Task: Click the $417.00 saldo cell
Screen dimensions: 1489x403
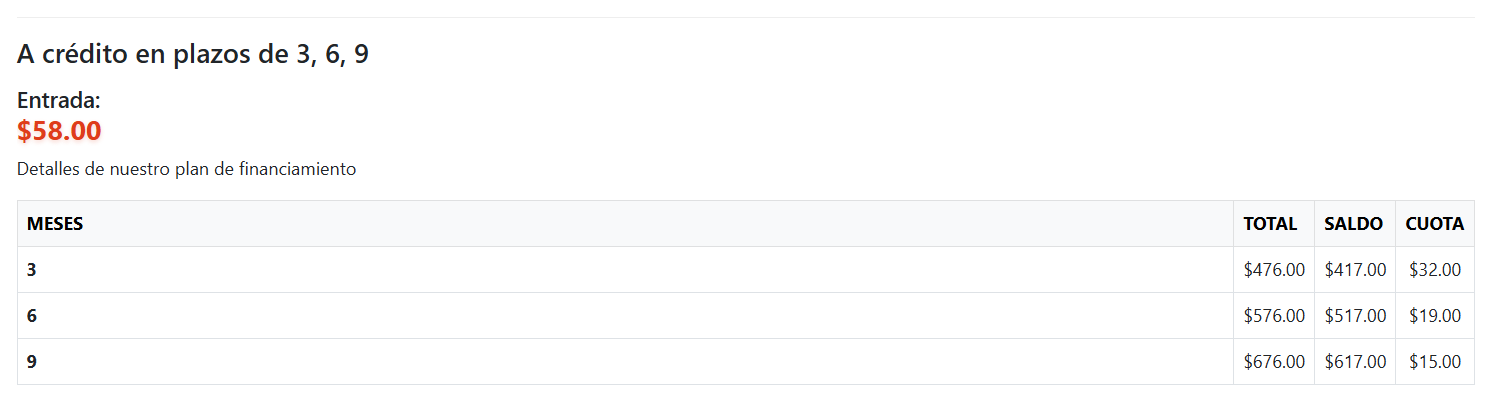Action: click(x=1355, y=270)
